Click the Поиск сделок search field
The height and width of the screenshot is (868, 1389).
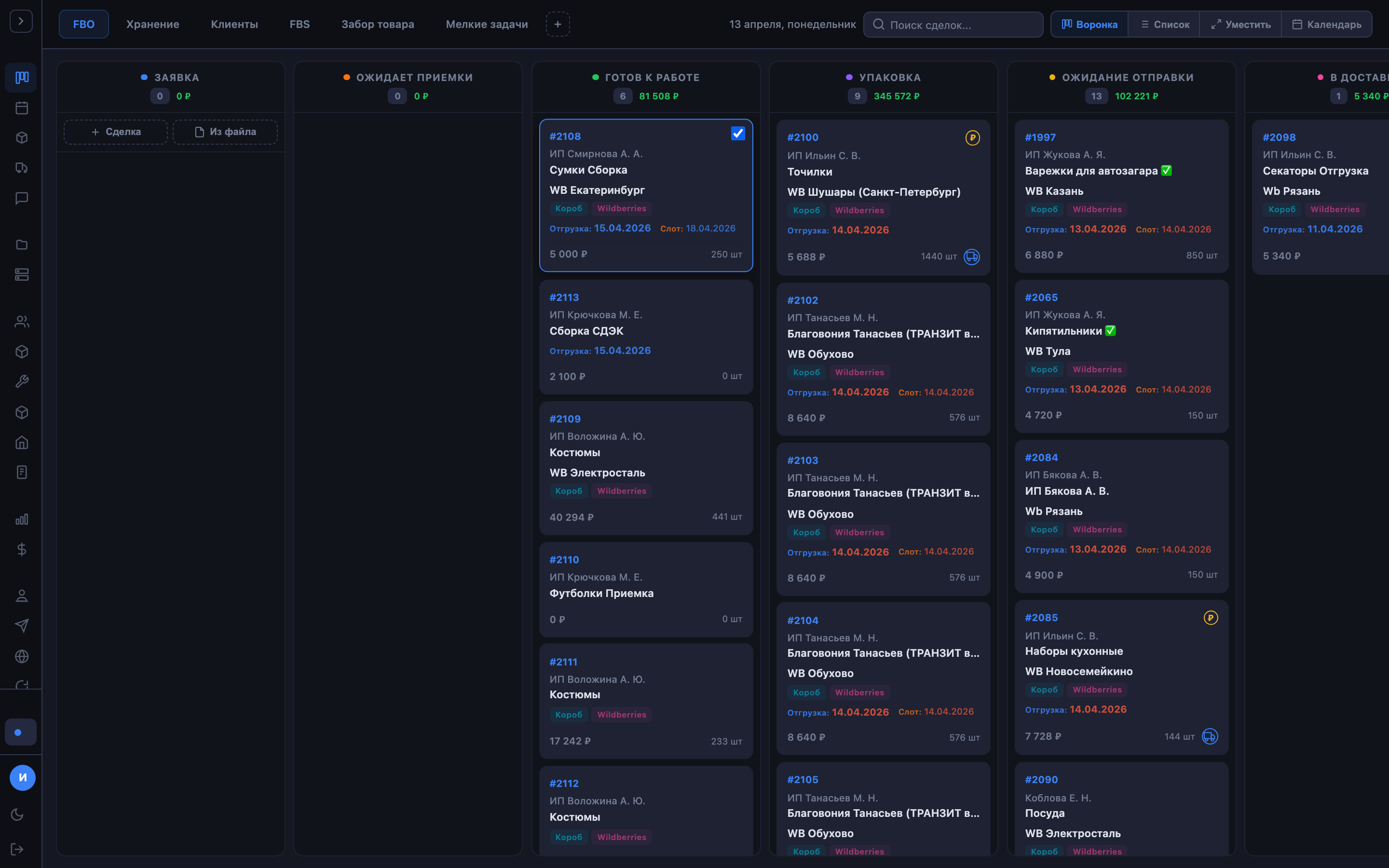click(953, 25)
